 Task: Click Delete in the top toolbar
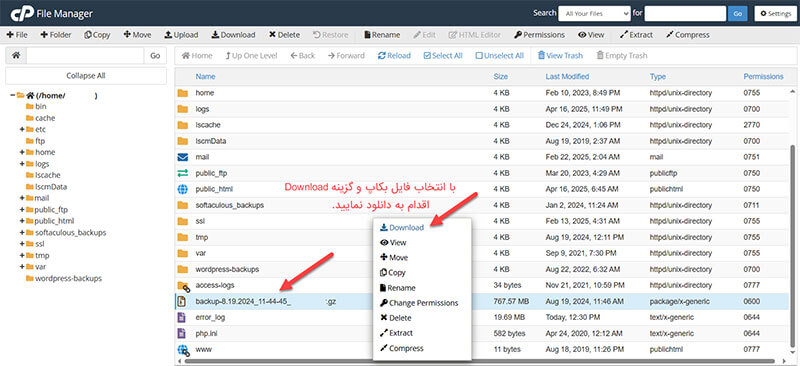pos(284,35)
